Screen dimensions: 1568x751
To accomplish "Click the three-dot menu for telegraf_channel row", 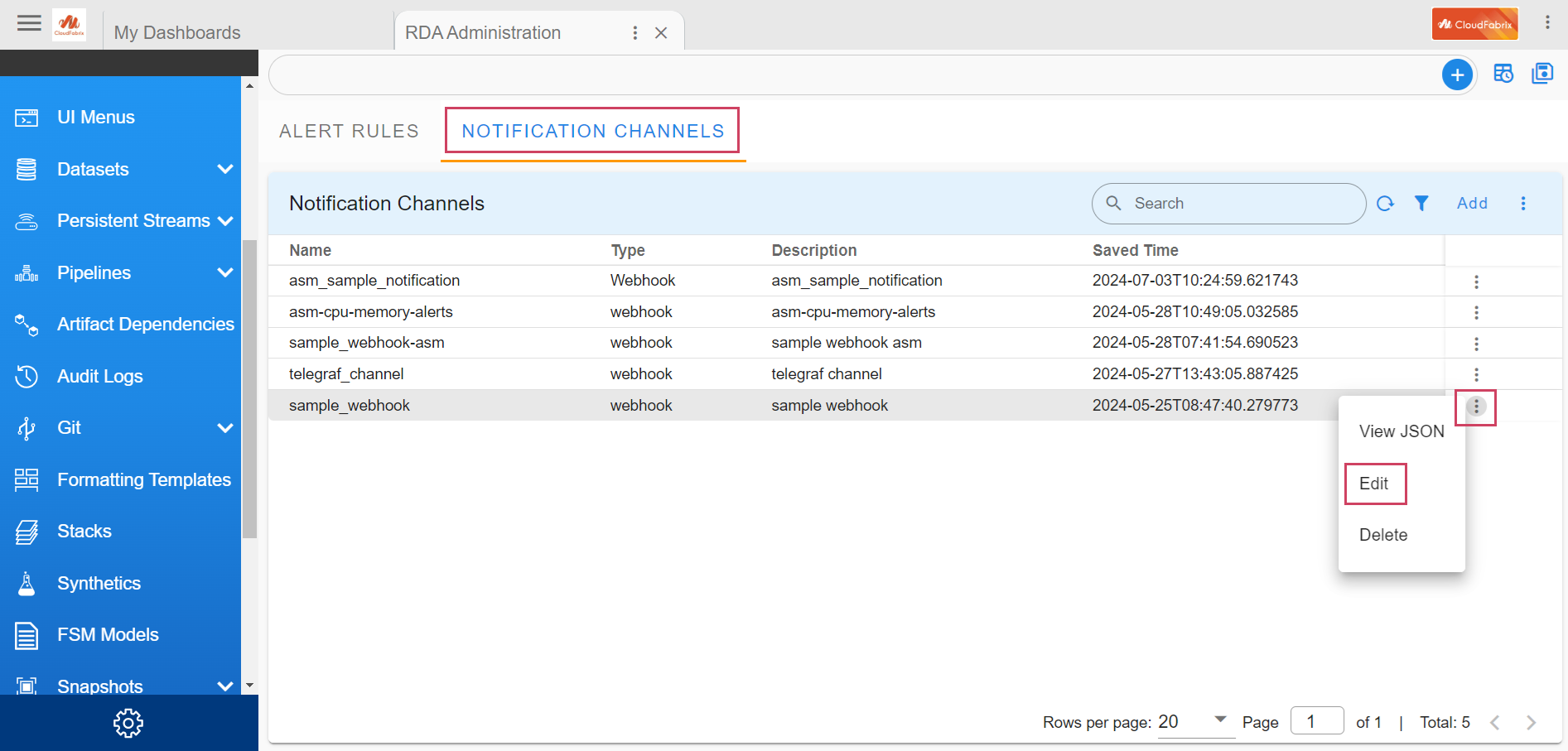I will [x=1476, y=375].
